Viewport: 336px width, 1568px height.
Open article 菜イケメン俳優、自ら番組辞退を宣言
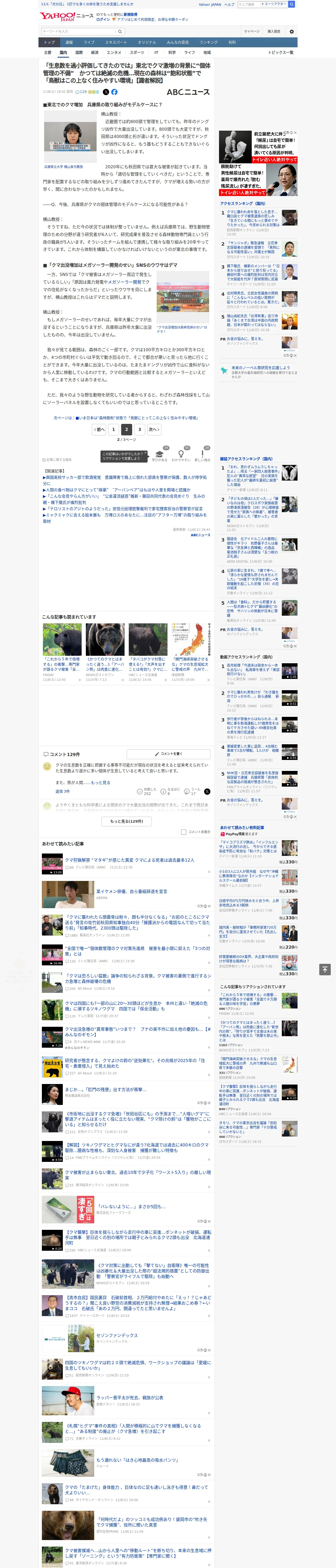[132, 891]
